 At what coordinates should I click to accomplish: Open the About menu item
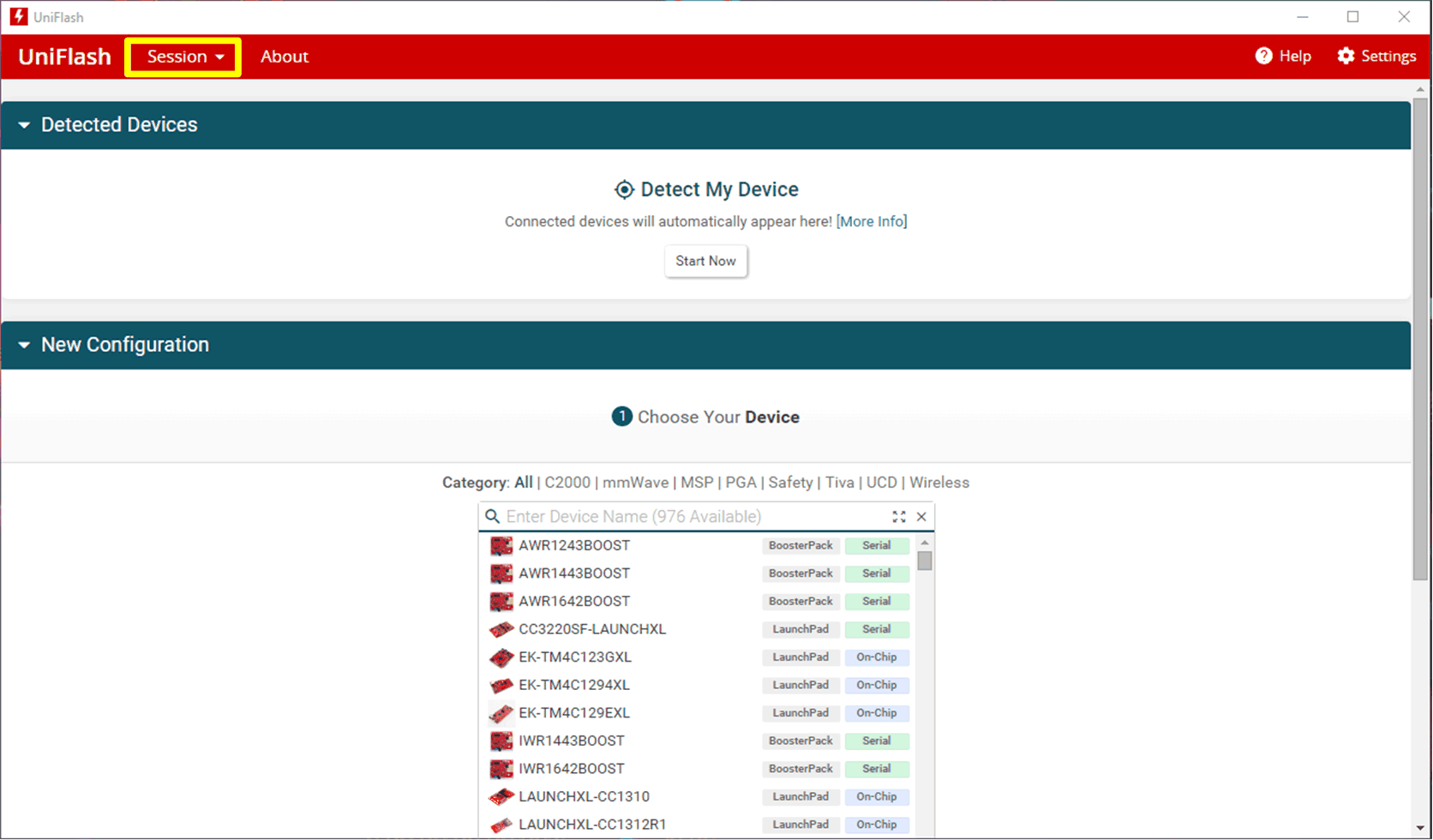point(285,57)
